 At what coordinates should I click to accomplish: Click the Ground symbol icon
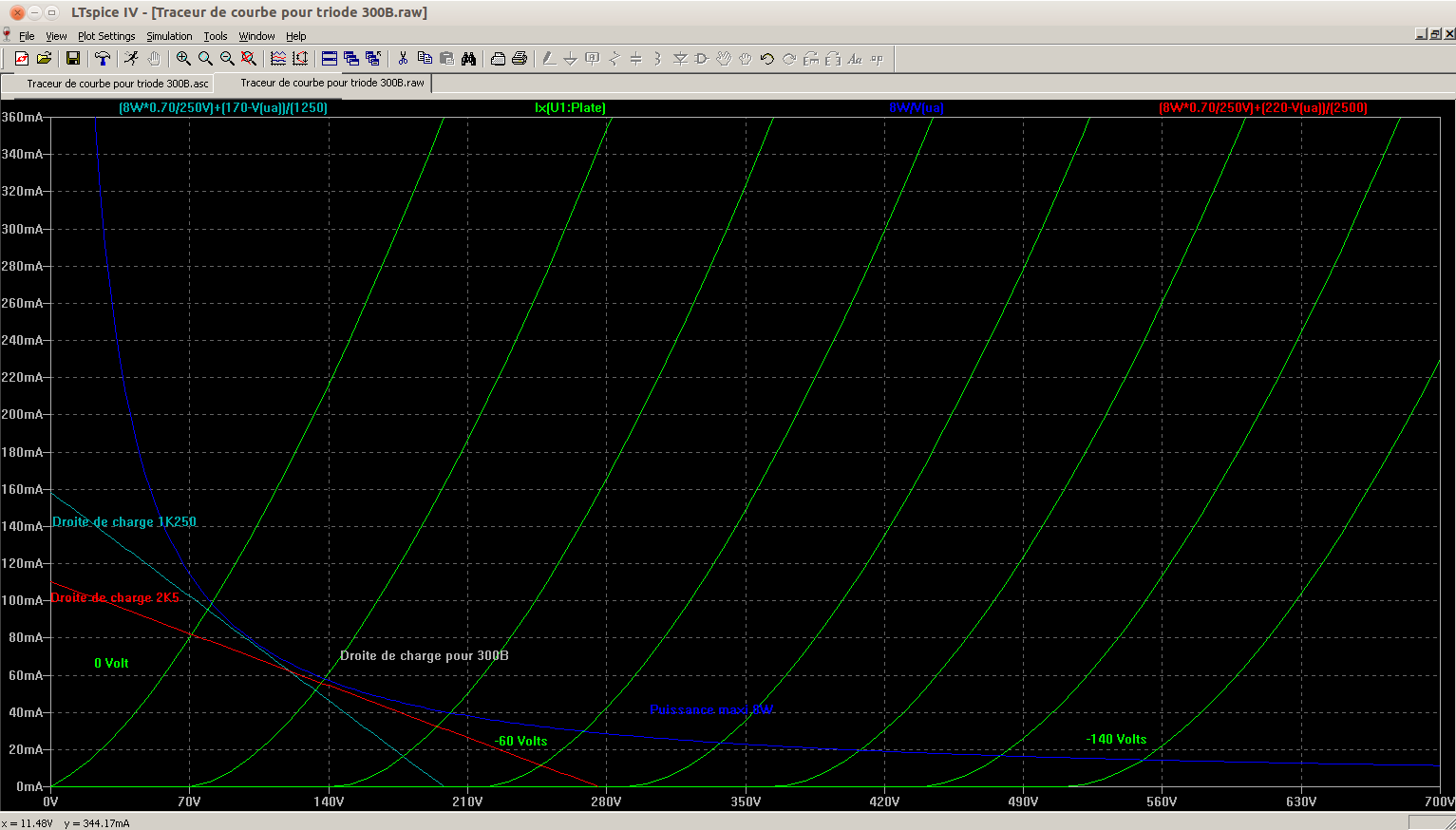pos(571,59)
